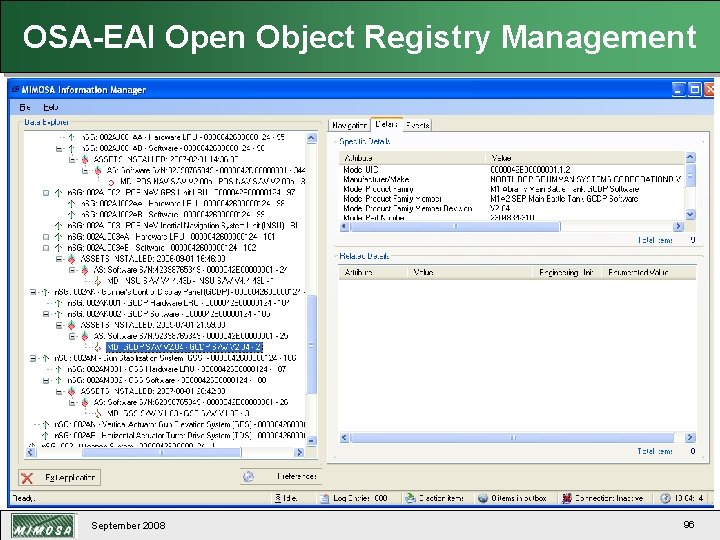This screenshot has width=720, height=540.
Task: Click the clock icon at status bar end
Action: pyautogui.click(x=665, y=498)
